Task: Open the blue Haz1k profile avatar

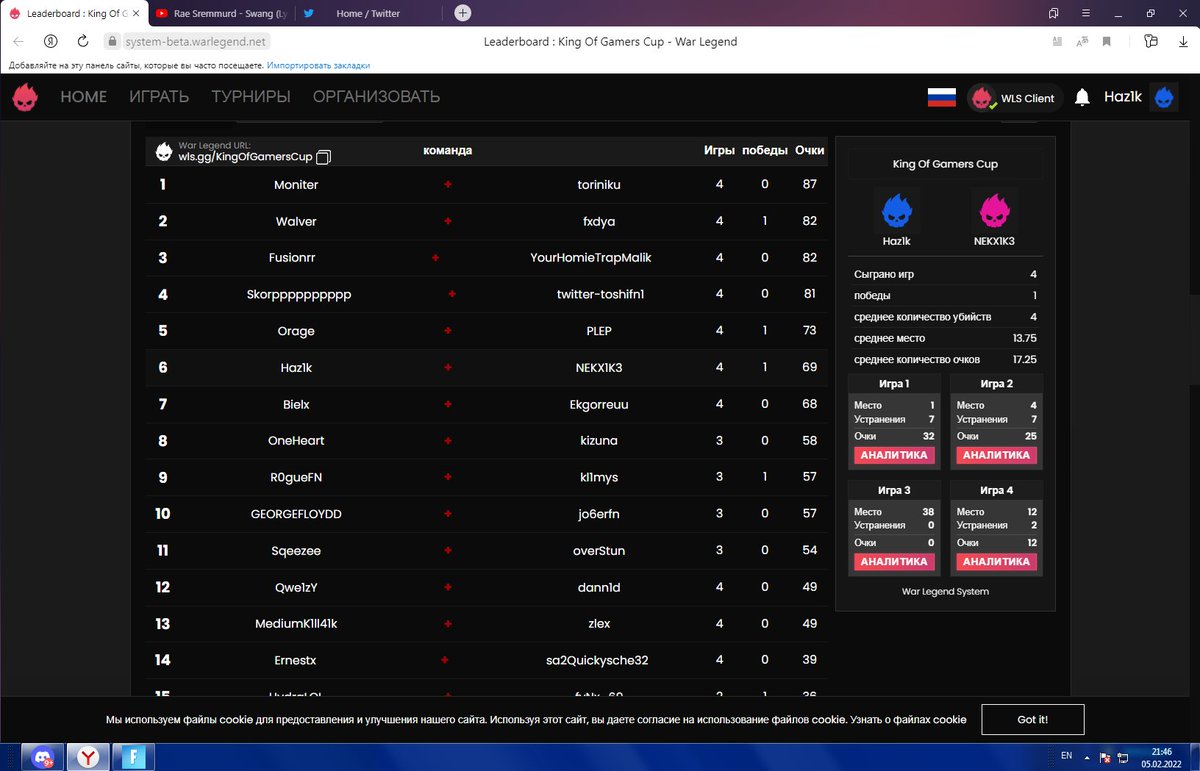Action: (x=1164, y=97)
